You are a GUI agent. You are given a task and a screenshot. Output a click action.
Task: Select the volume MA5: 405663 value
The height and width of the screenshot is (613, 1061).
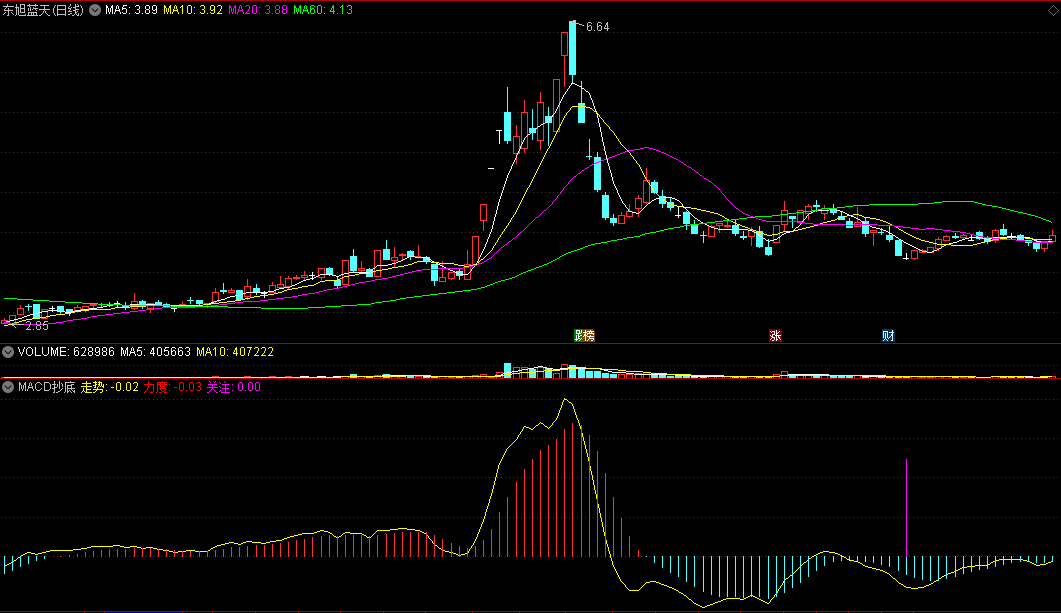coord(156,352)
